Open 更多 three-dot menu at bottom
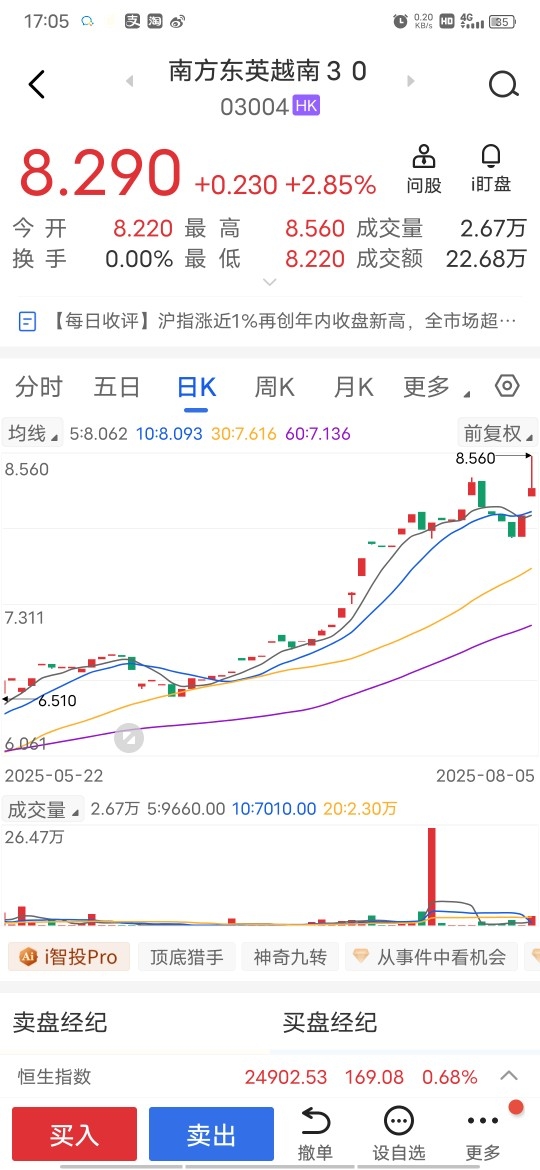This screenshot has height=1170, width=540. [x=483, y=1134]
